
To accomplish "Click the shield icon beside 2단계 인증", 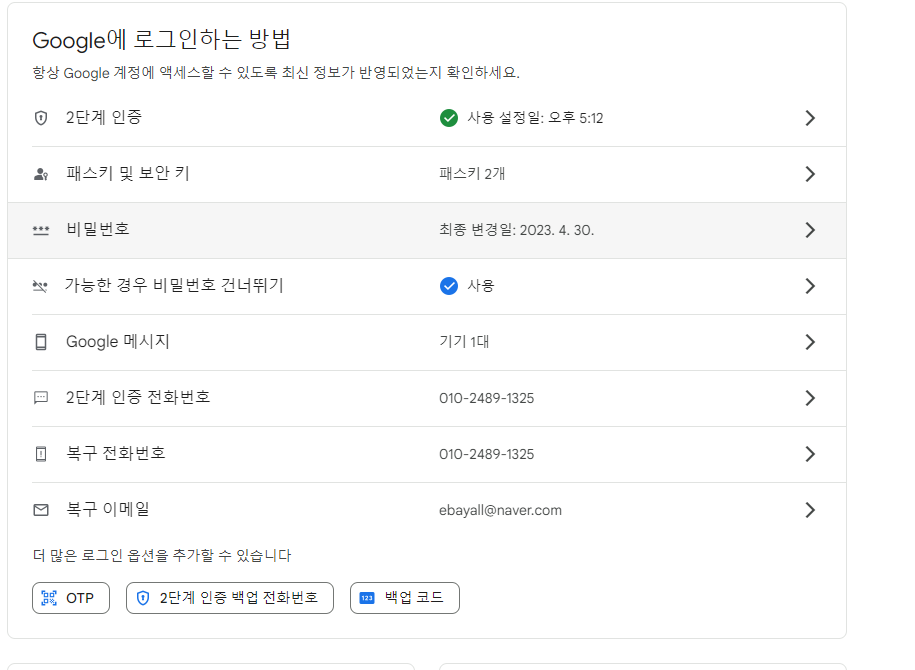I will 41,118.
